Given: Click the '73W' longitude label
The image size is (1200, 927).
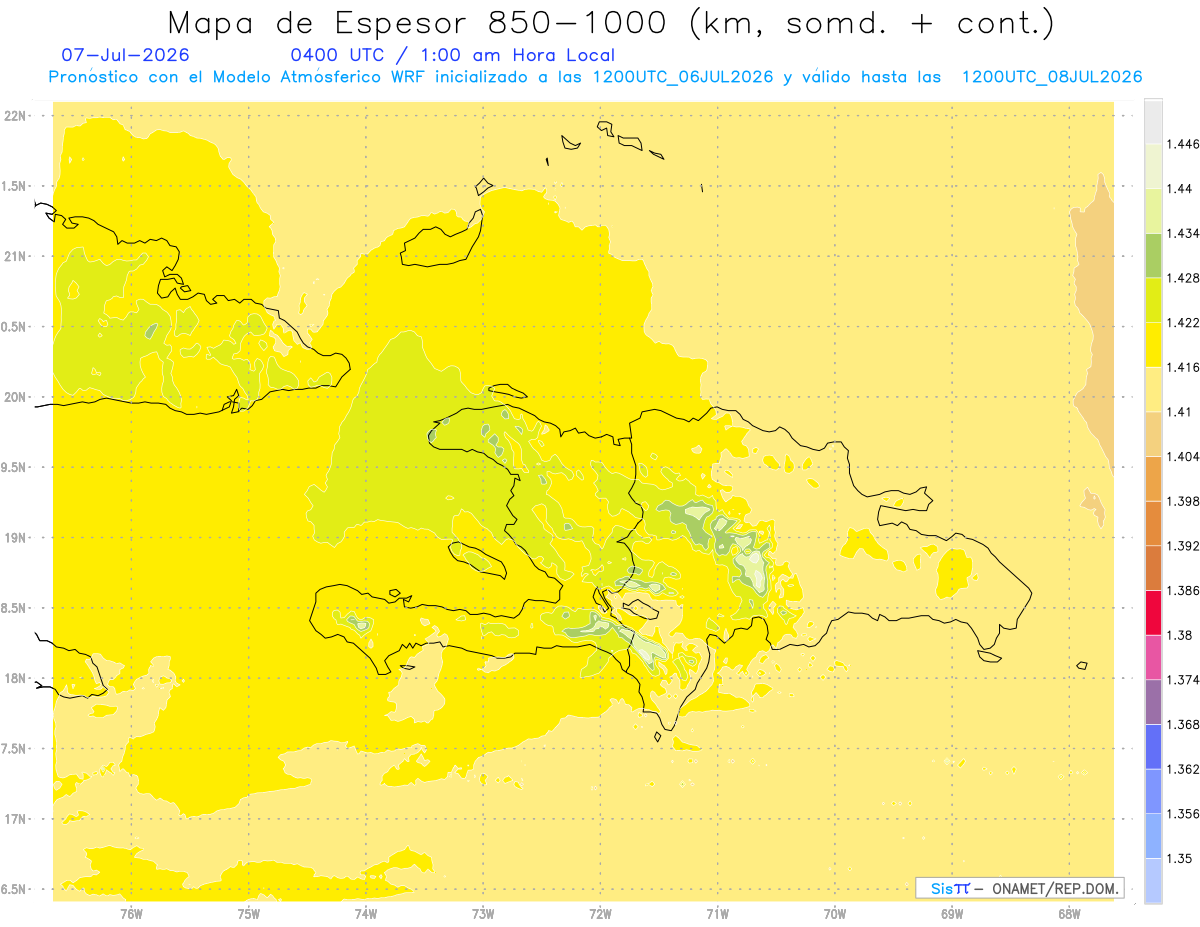Looking at the screenshot, I should tap(483, 913).
